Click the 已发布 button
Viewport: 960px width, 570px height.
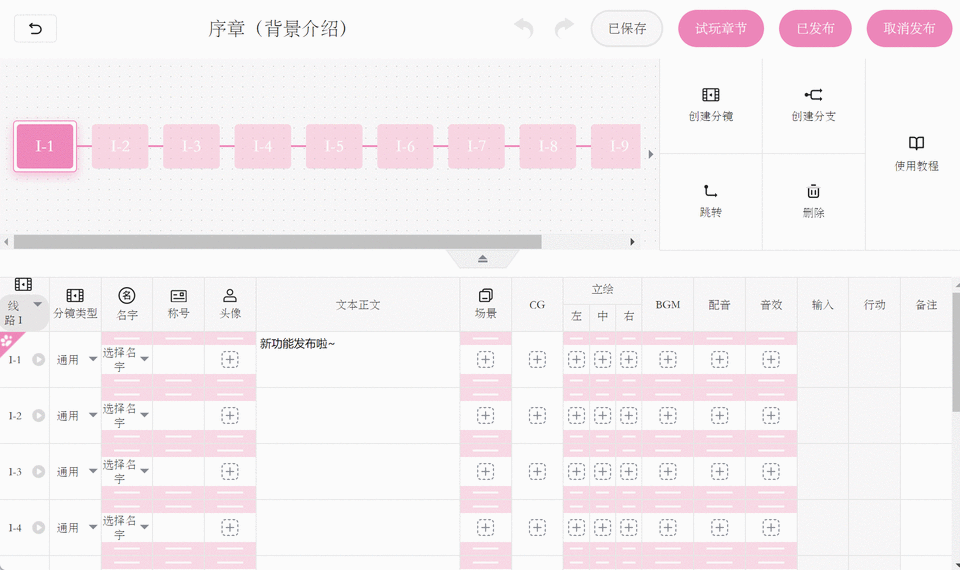[815, 28]
